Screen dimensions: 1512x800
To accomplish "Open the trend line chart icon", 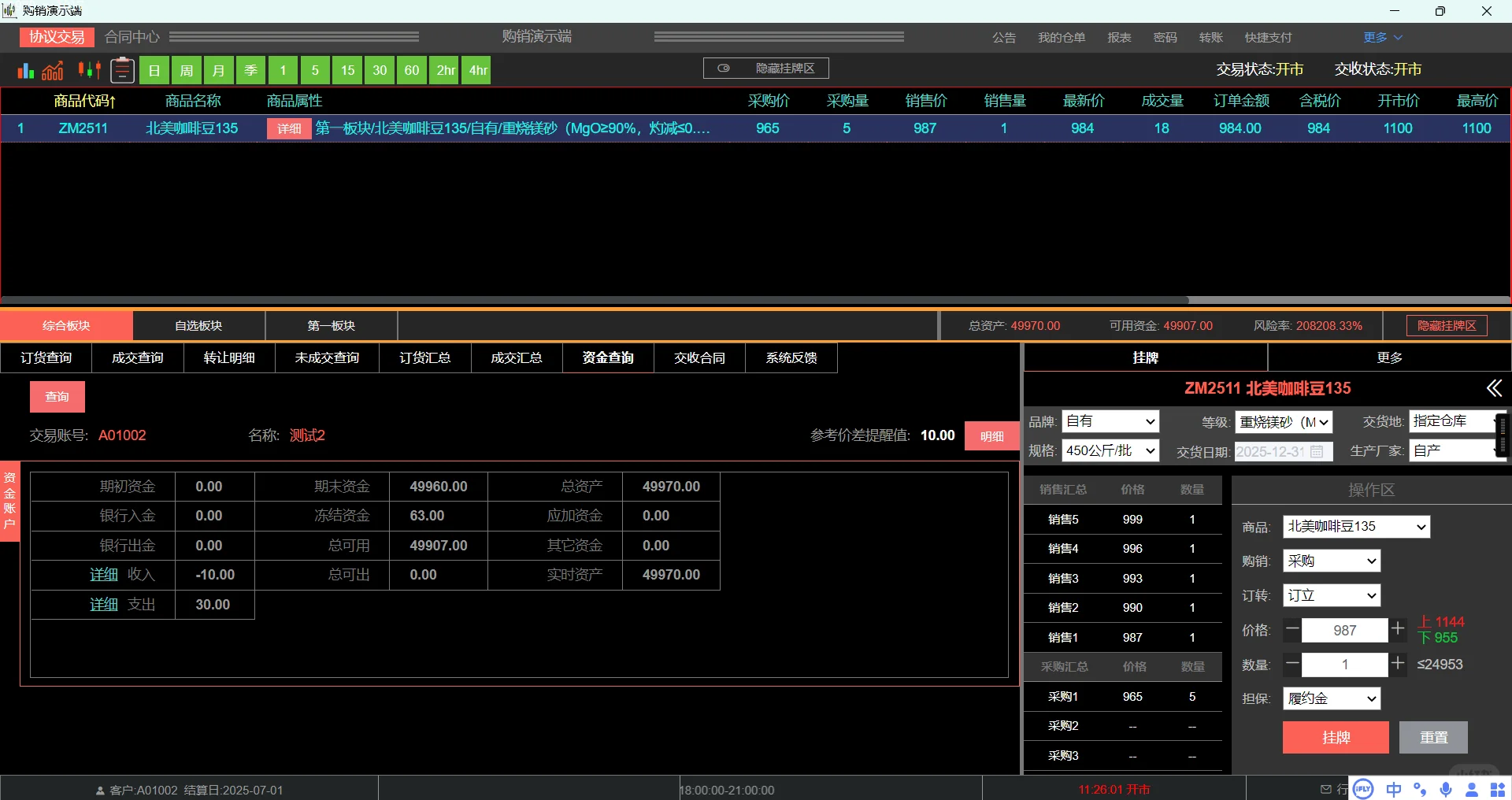I will coord(53,70).
